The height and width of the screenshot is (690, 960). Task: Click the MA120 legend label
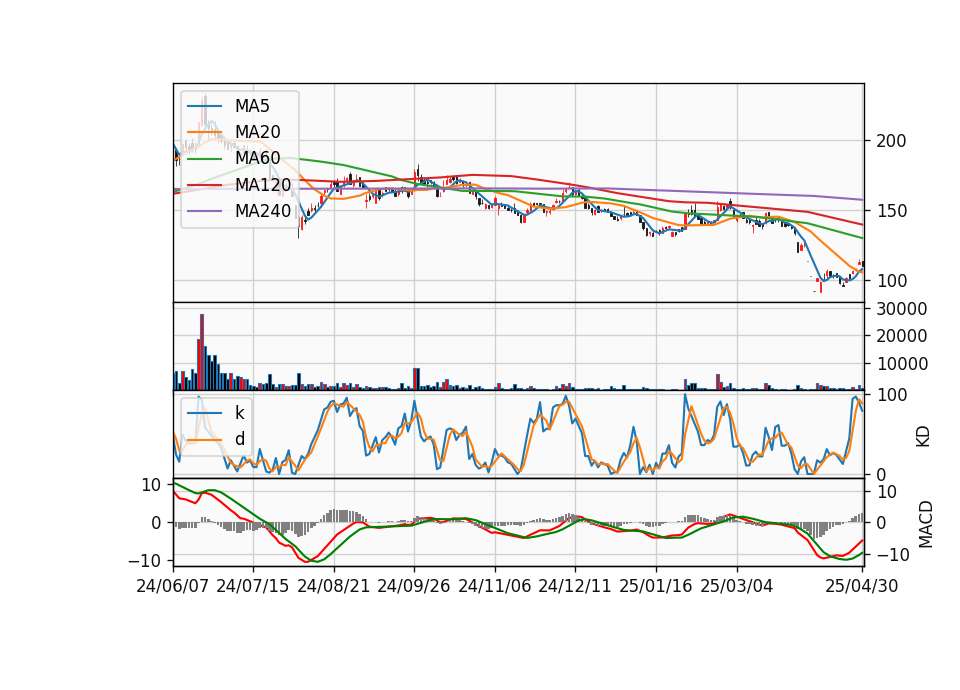(263, 185)
